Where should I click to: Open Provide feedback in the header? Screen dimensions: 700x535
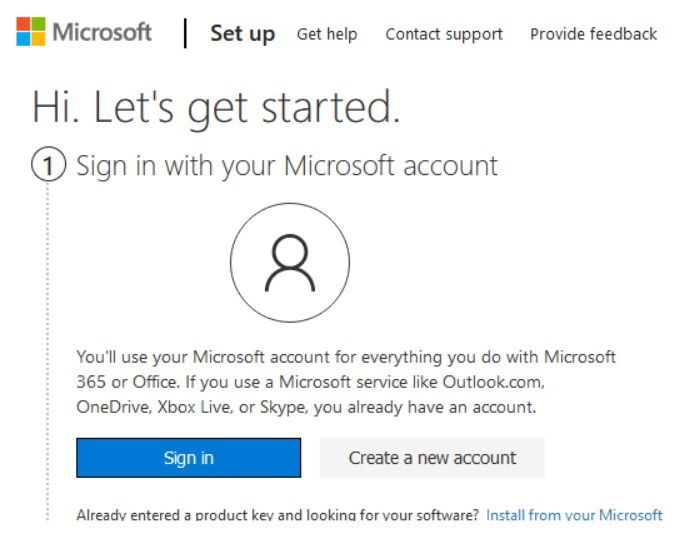coord(593,34)
